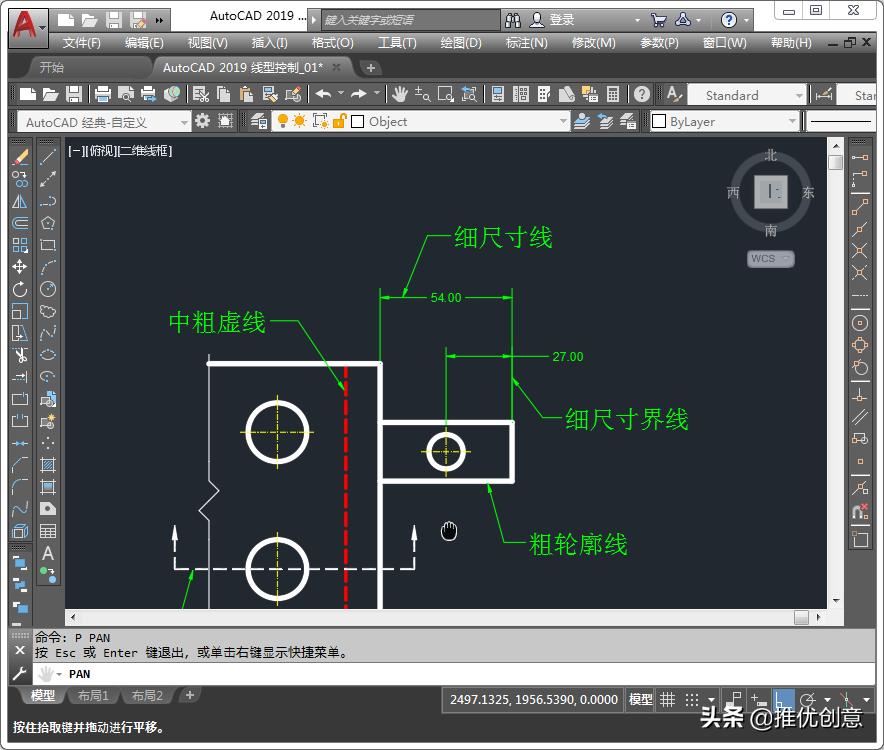Viewport: 884px width, 750px height.
Task: Select the Mirror tool
Action: pos(20,201)
